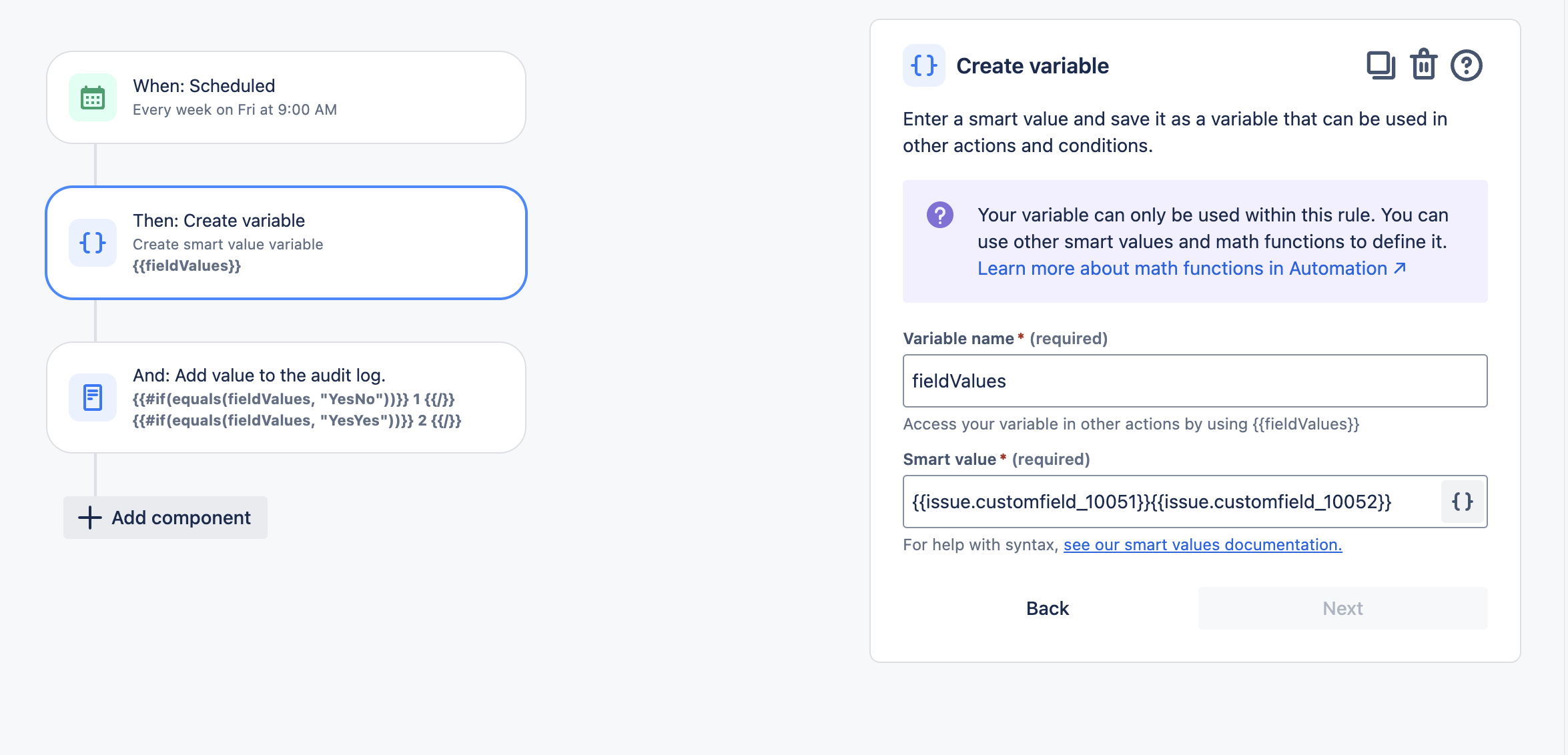The height and width of the screenshot is (755, 1568).
Task: Click the Create variable braces icon in rule chain
Action: tap(93, 243)
